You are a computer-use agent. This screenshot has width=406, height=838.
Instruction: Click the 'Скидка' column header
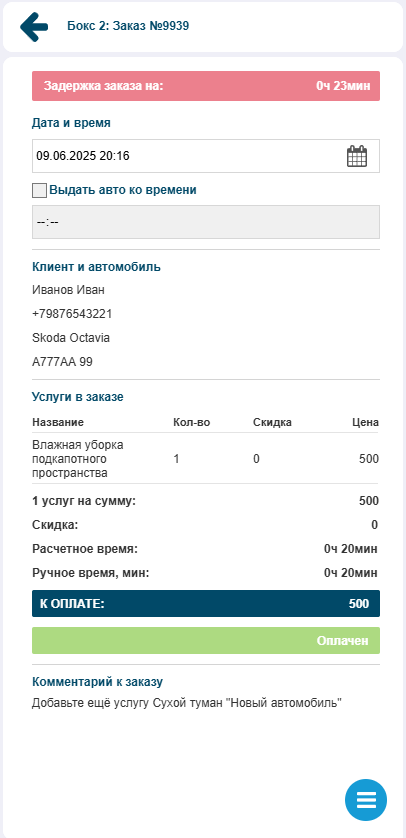[x=272, y=423]
